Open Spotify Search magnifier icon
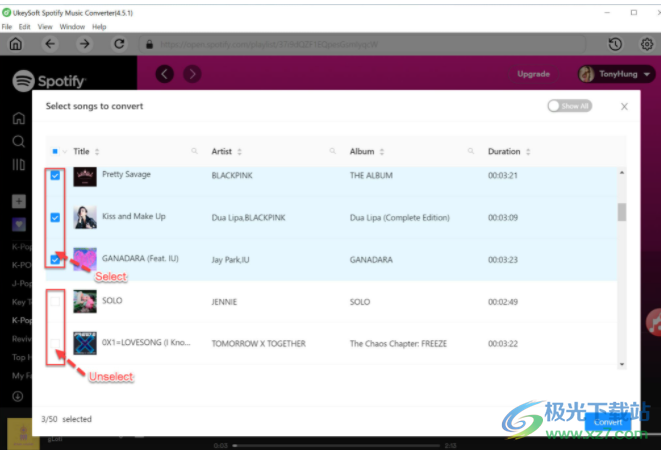661x450 pixels. point(19,141)
